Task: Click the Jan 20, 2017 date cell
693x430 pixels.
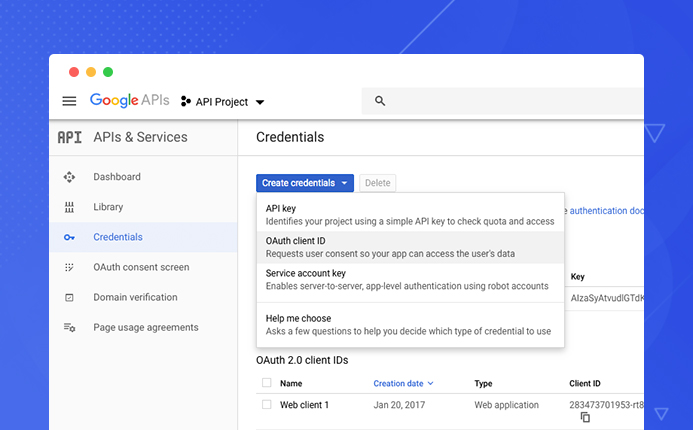Action: (399, 405)
